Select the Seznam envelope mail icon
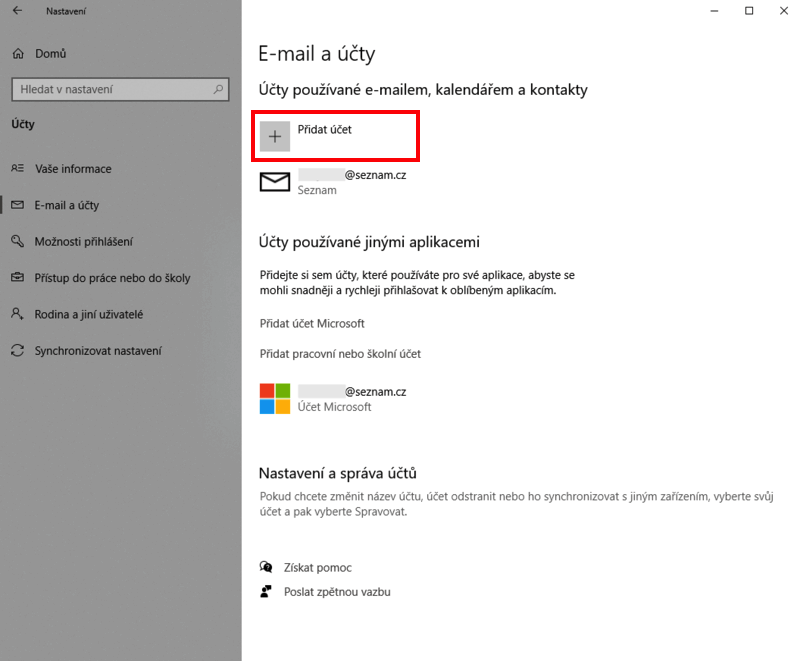Screen dimensions: 800x661 pos(275,182)
